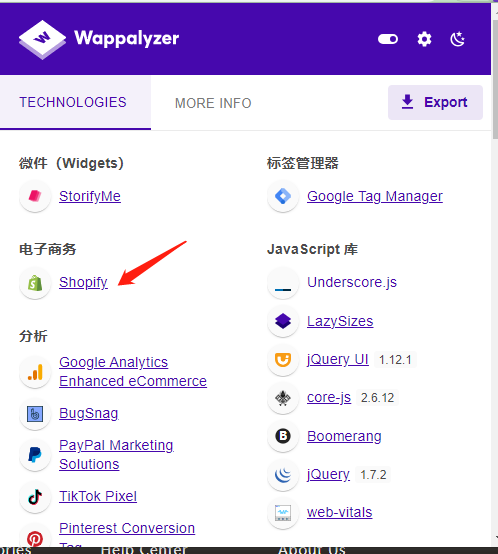Open the LazySizes link
This screenshot has width=498, height=554.
pos(340,321)
